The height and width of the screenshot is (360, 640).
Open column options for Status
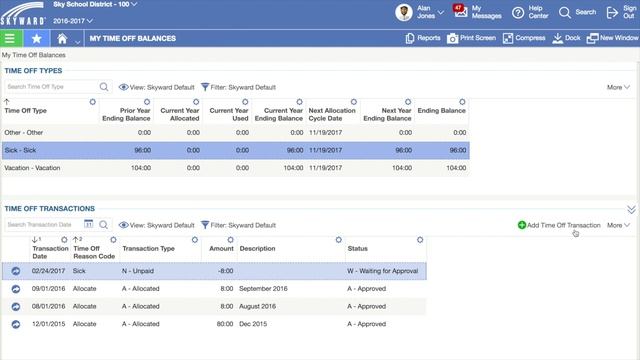tap(420, 240)
